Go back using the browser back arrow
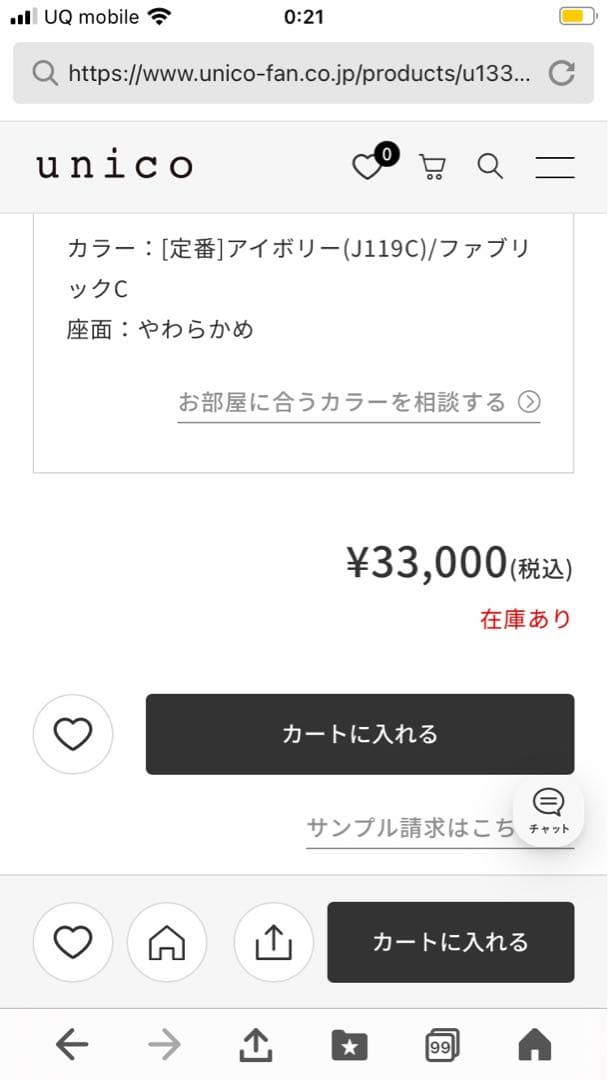608x1080 pixels. click(71, 1044)
